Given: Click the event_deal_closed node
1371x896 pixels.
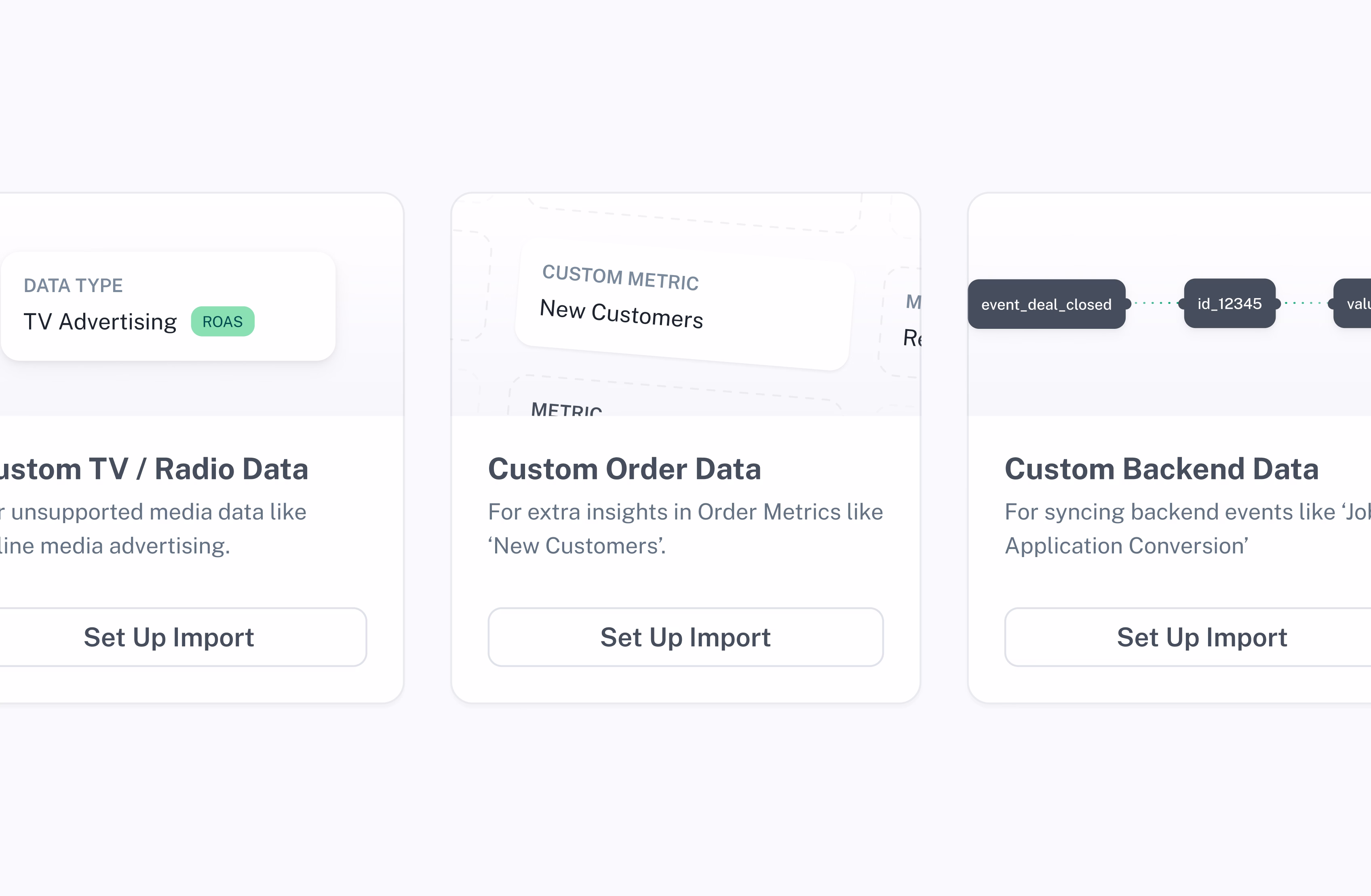Looking at the screenshot, I should 1047,304.
